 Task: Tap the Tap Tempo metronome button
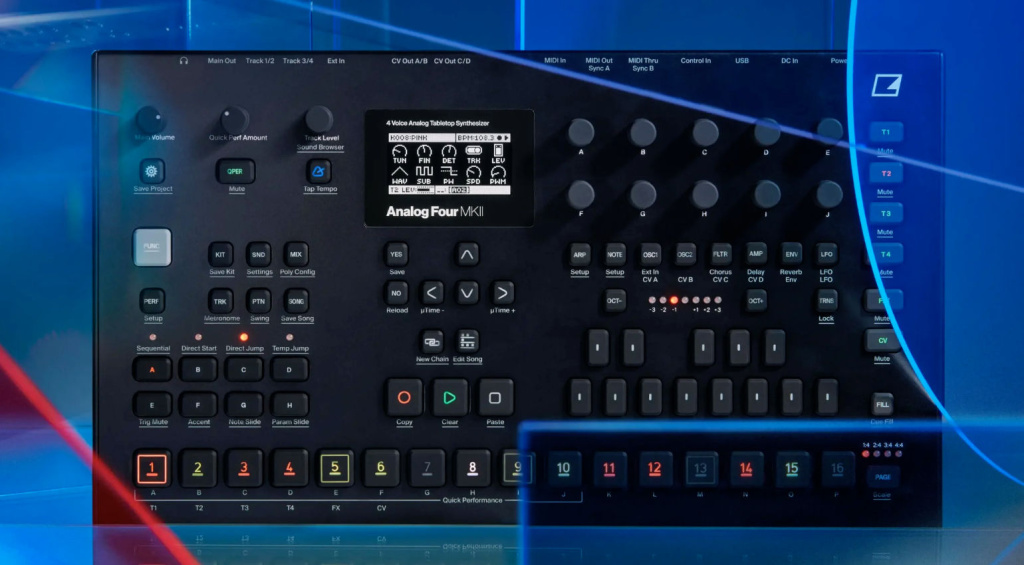(319, 172)
